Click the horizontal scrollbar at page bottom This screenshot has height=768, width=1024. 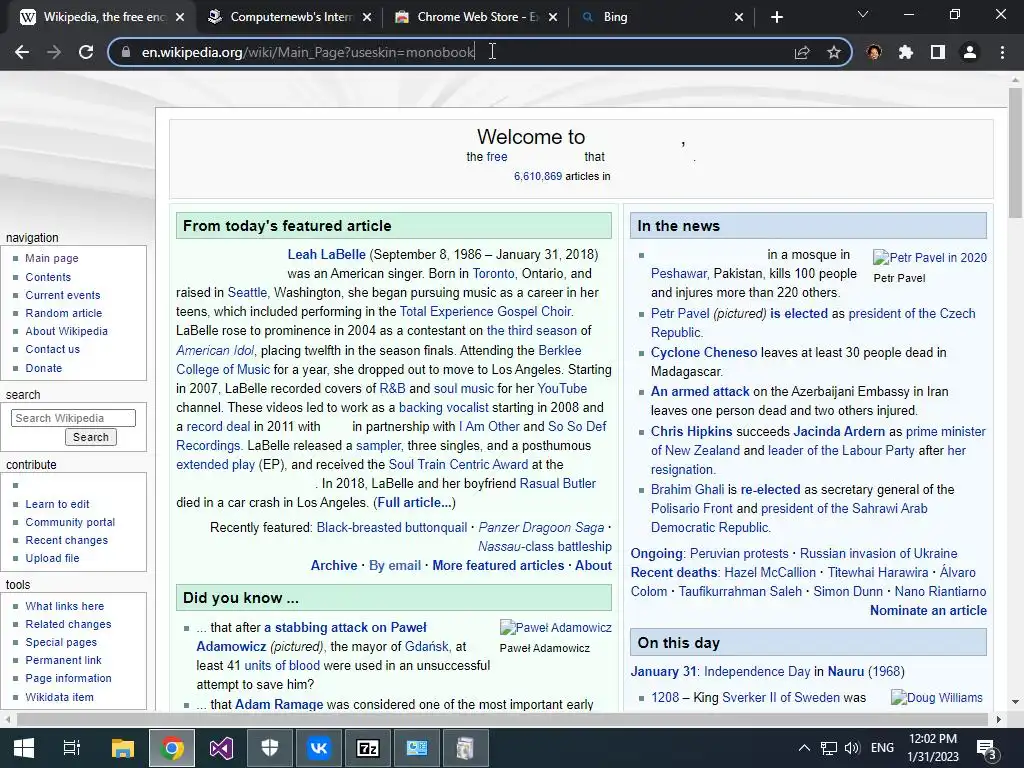point(502,720)
